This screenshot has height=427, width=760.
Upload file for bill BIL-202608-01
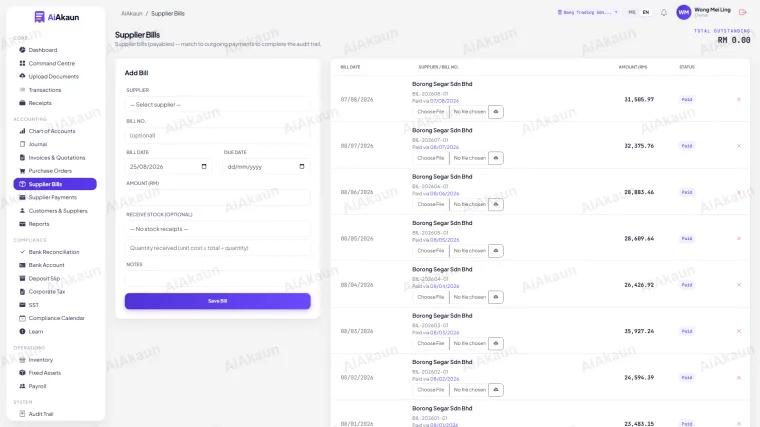(x=496, y=112)
